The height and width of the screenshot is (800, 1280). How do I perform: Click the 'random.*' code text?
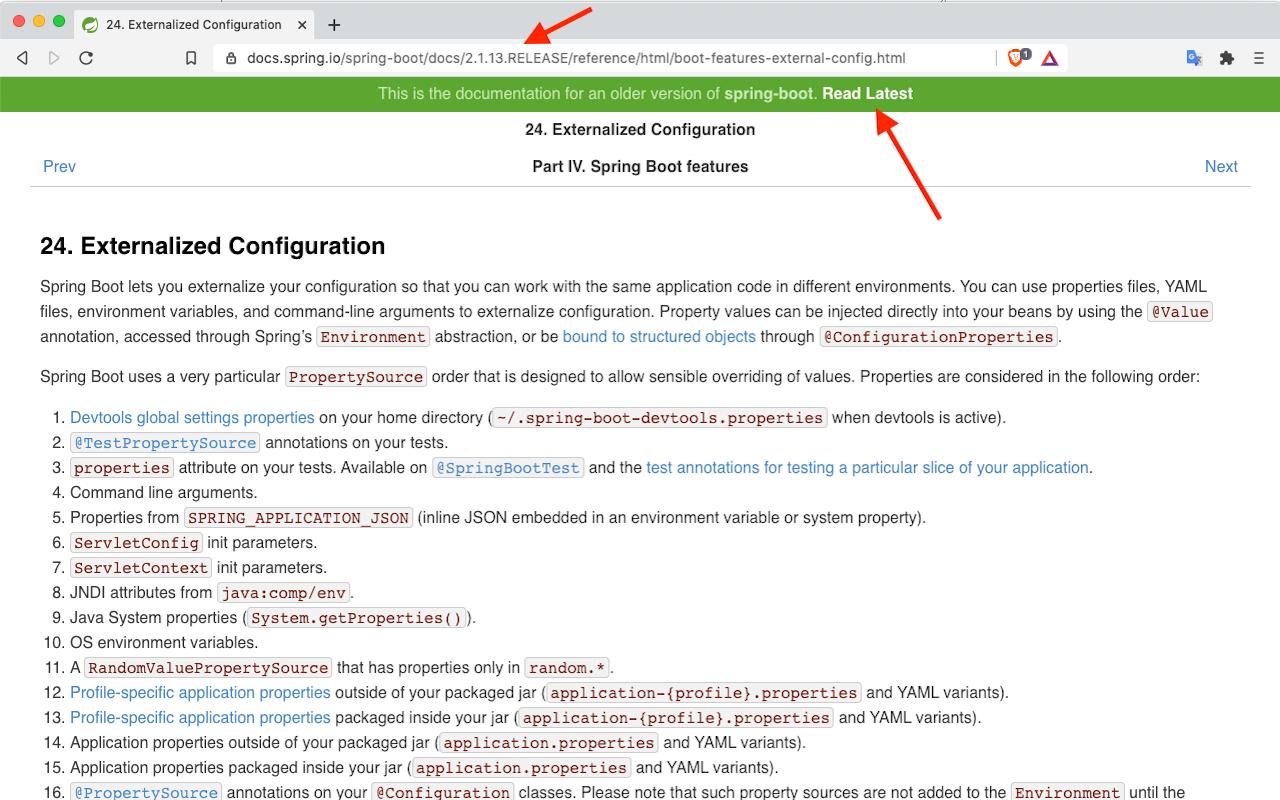tap(567, 668)
